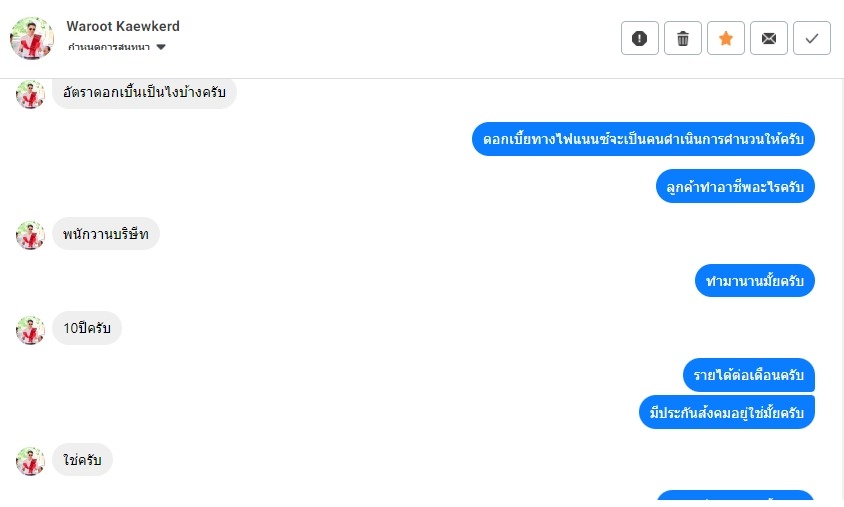Screen dimensions: 844x507
Task: Click the conversation scrollbar on right edge
Action: (842, 291)
